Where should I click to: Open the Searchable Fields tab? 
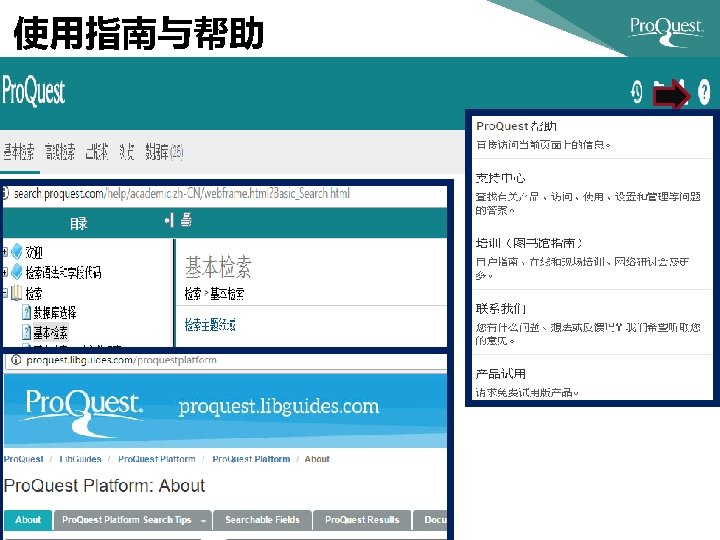[262, 520]
